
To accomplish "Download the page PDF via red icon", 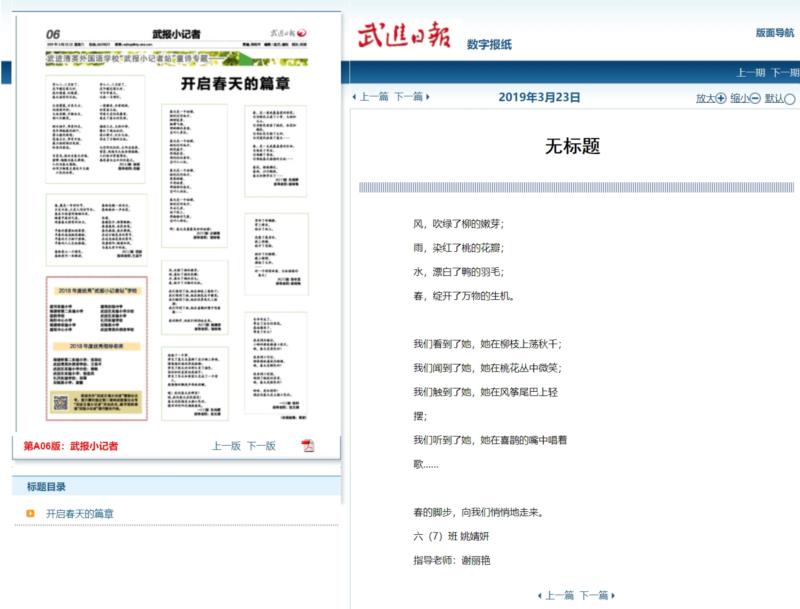I will [308, 445].
